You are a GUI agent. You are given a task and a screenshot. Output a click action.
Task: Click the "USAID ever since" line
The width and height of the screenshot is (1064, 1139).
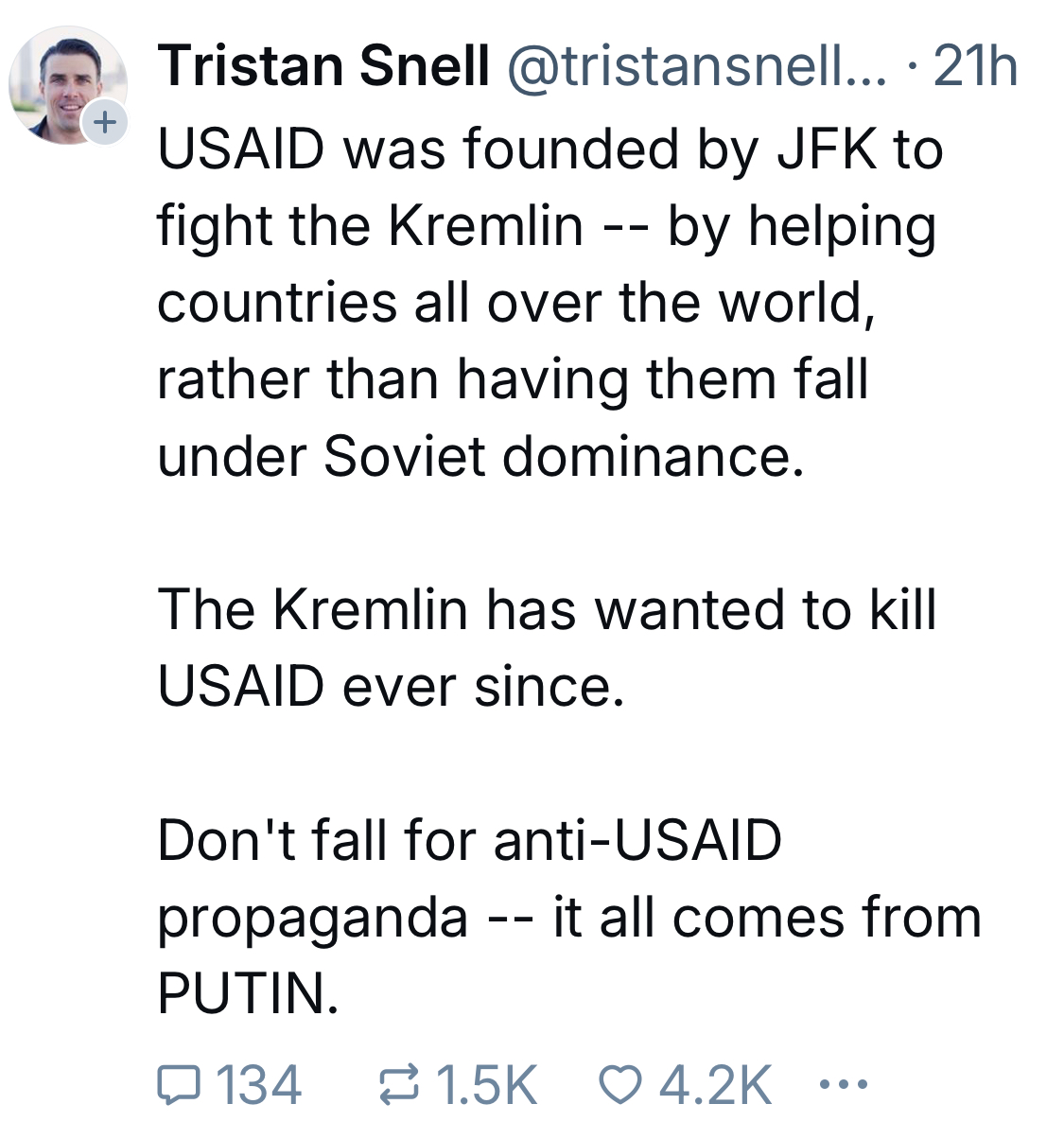(x=391, y=686)
